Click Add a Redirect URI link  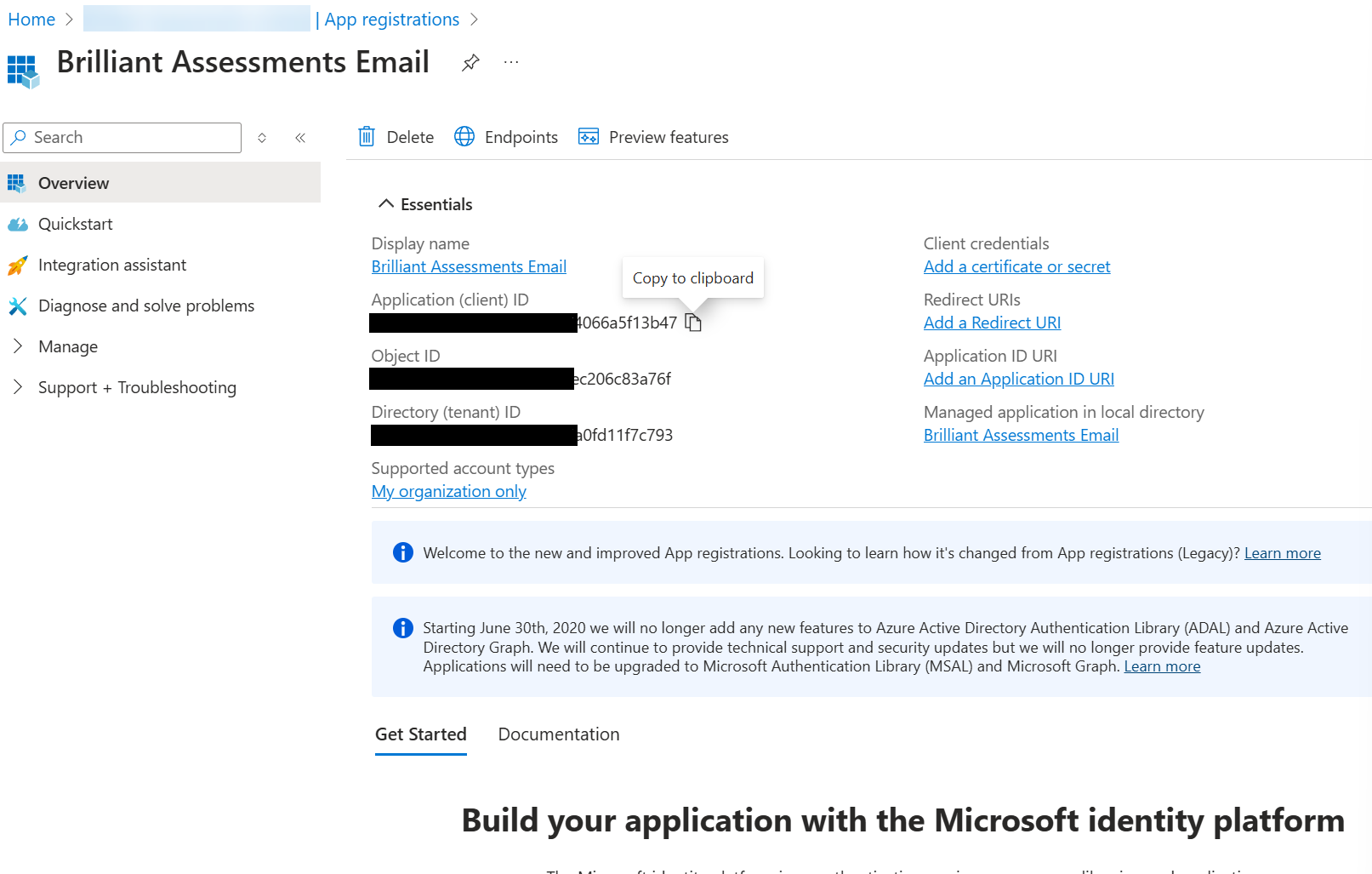coord(992,323)
